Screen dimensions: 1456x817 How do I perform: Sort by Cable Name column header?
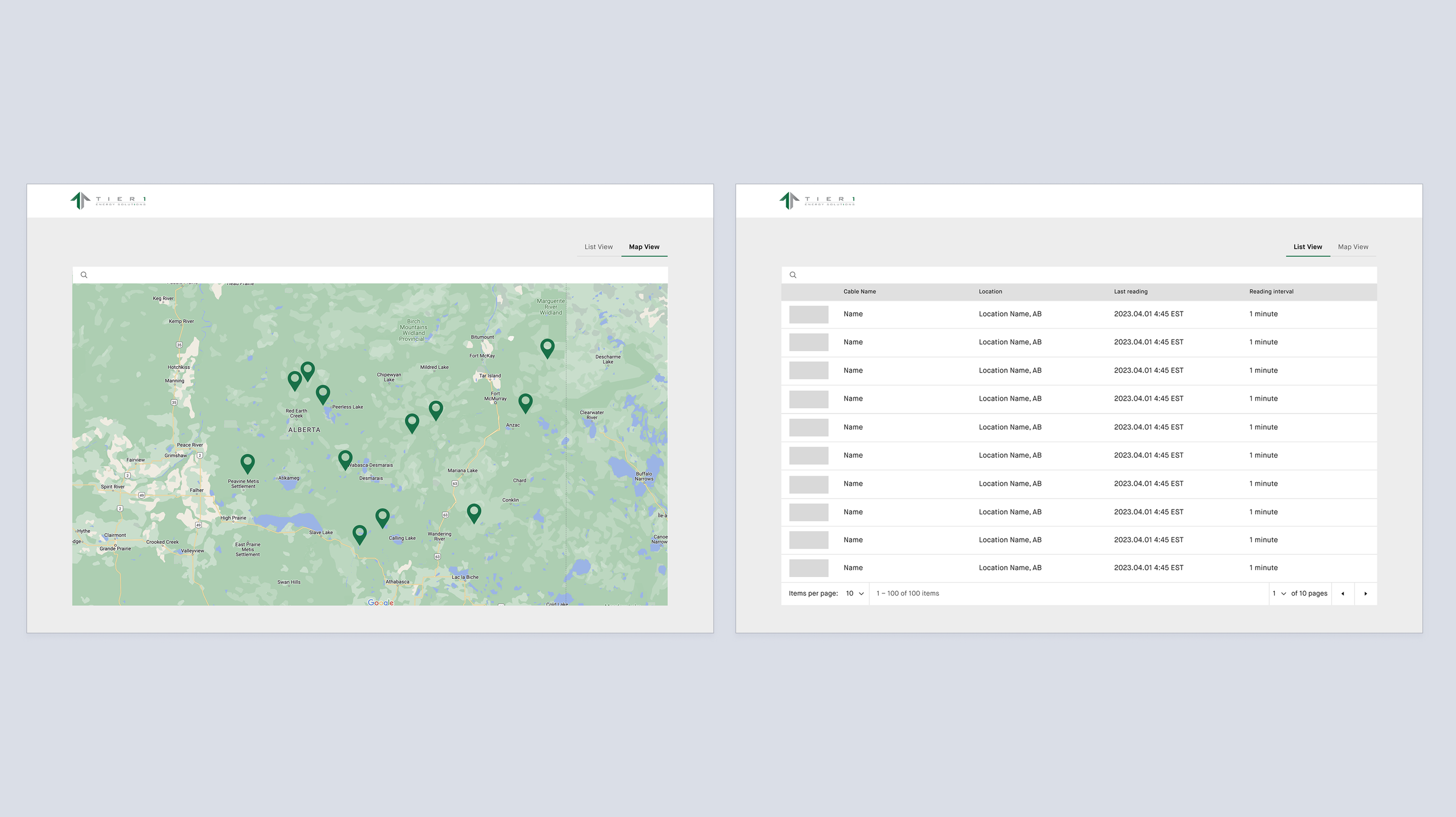tap(859, 292)
